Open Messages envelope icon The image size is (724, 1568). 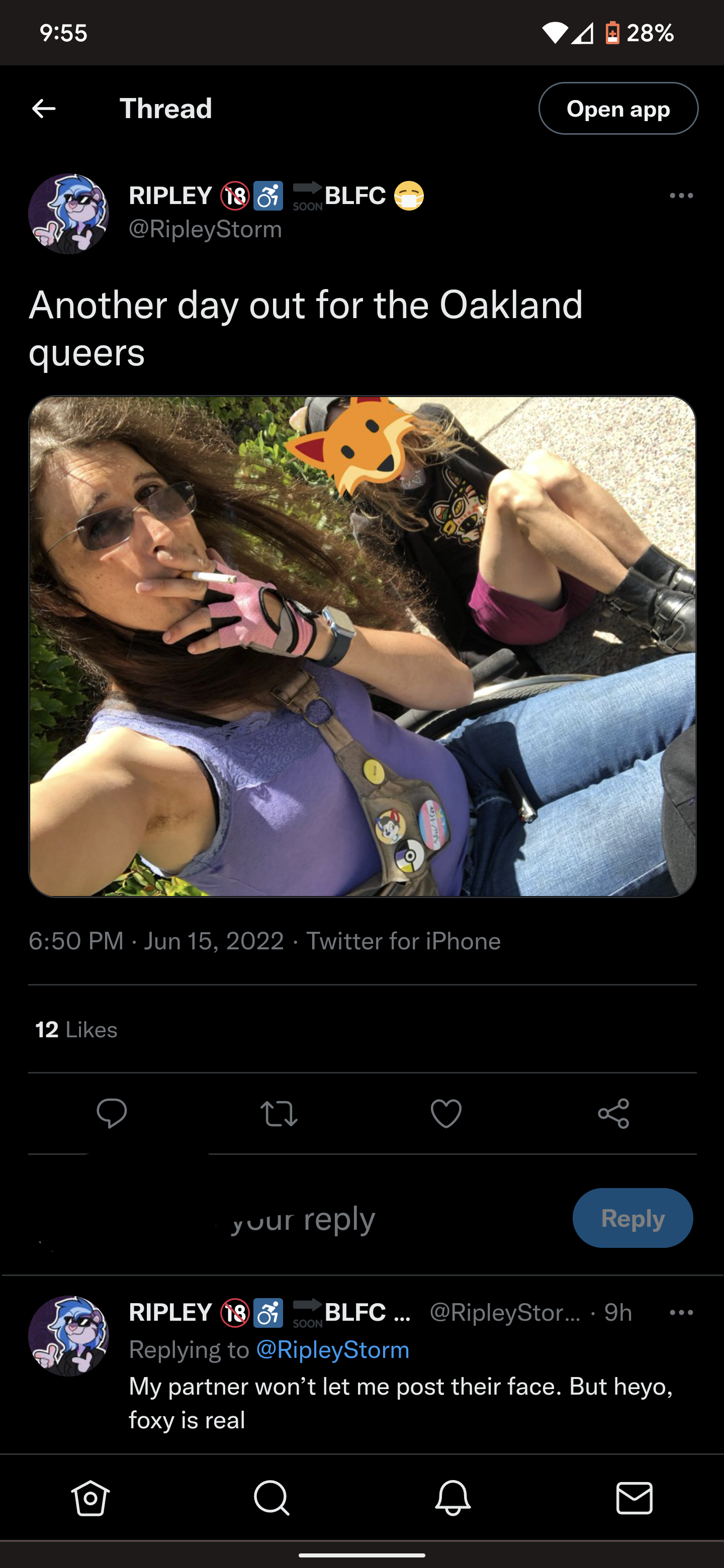point(635,1498)
